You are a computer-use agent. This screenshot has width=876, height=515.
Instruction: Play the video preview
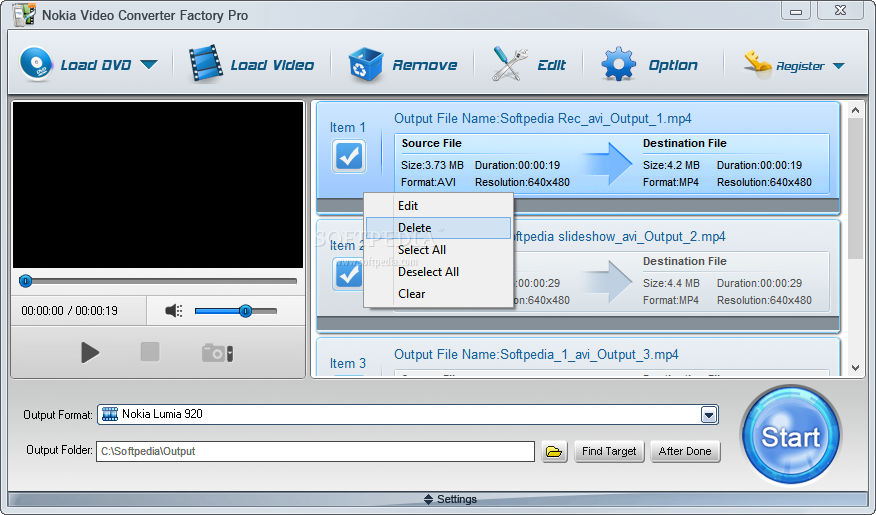89,352
